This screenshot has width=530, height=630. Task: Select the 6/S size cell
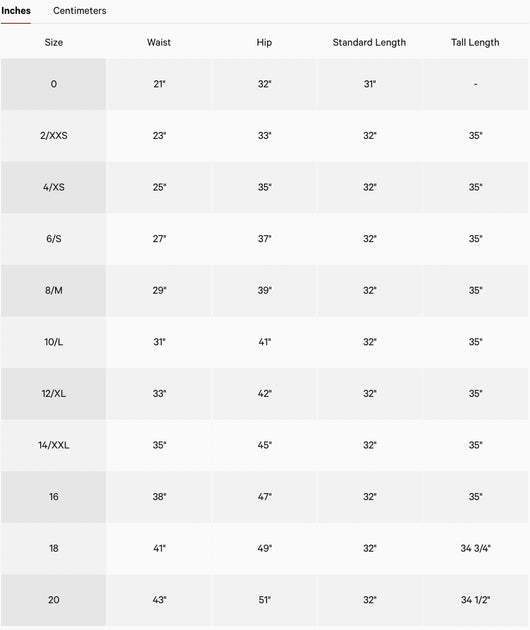tap(53, 239)
